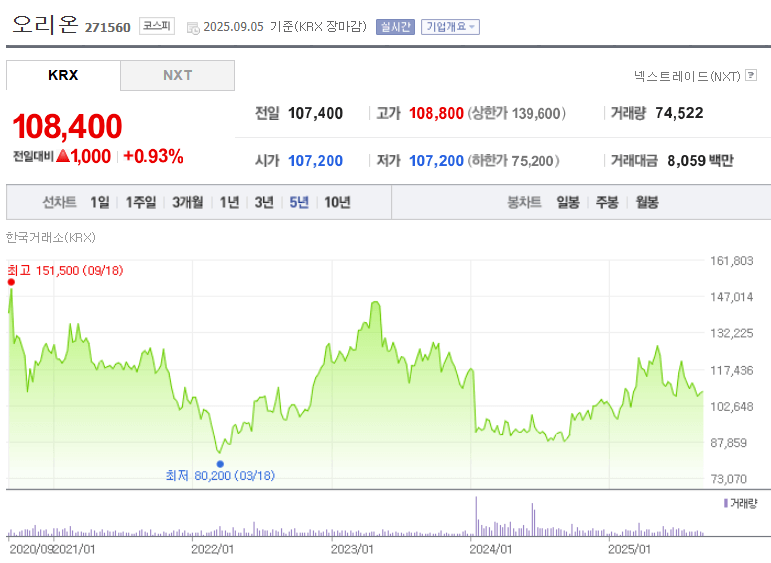Select the 10년 line chart period
This screenshot has height=563, width=771.
point(337,202)
